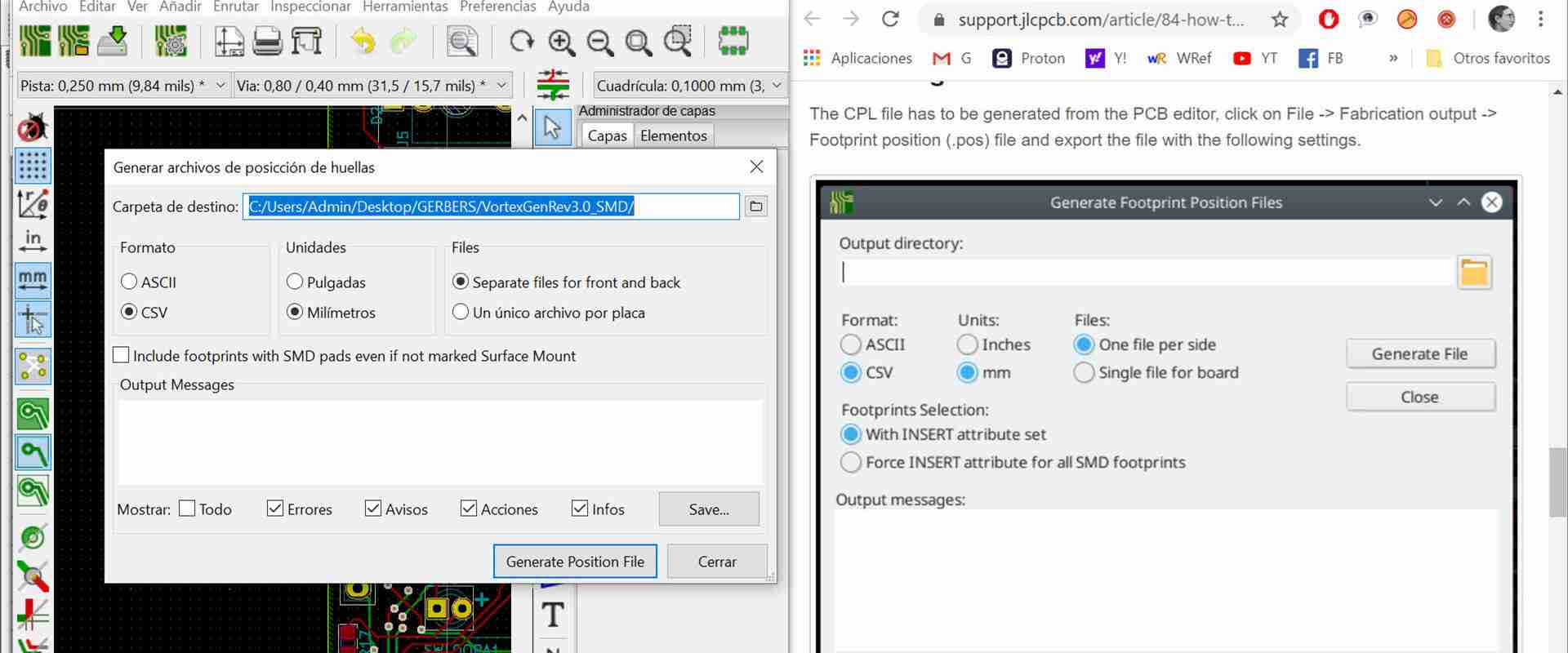Uncheck the Errores filter checkbox
Screen dimensions: 1568x653
(x=275, y=509)
